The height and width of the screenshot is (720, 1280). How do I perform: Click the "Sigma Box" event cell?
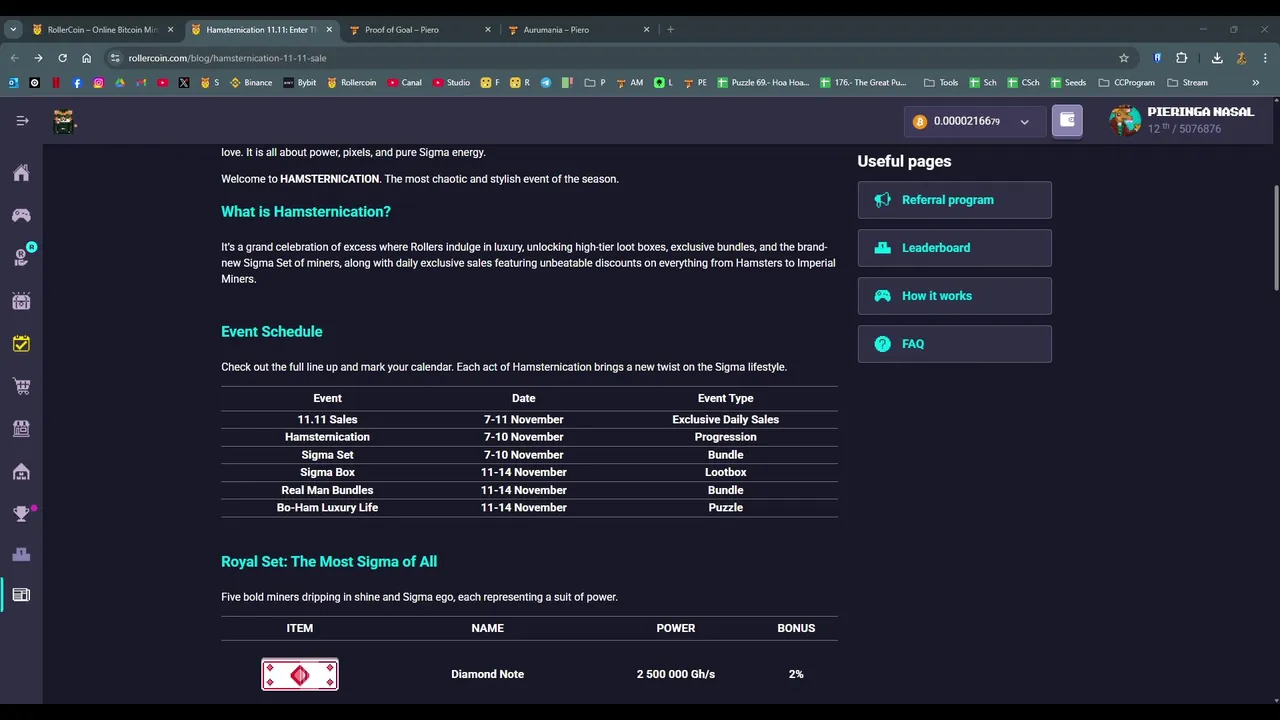tap(327, 472)
